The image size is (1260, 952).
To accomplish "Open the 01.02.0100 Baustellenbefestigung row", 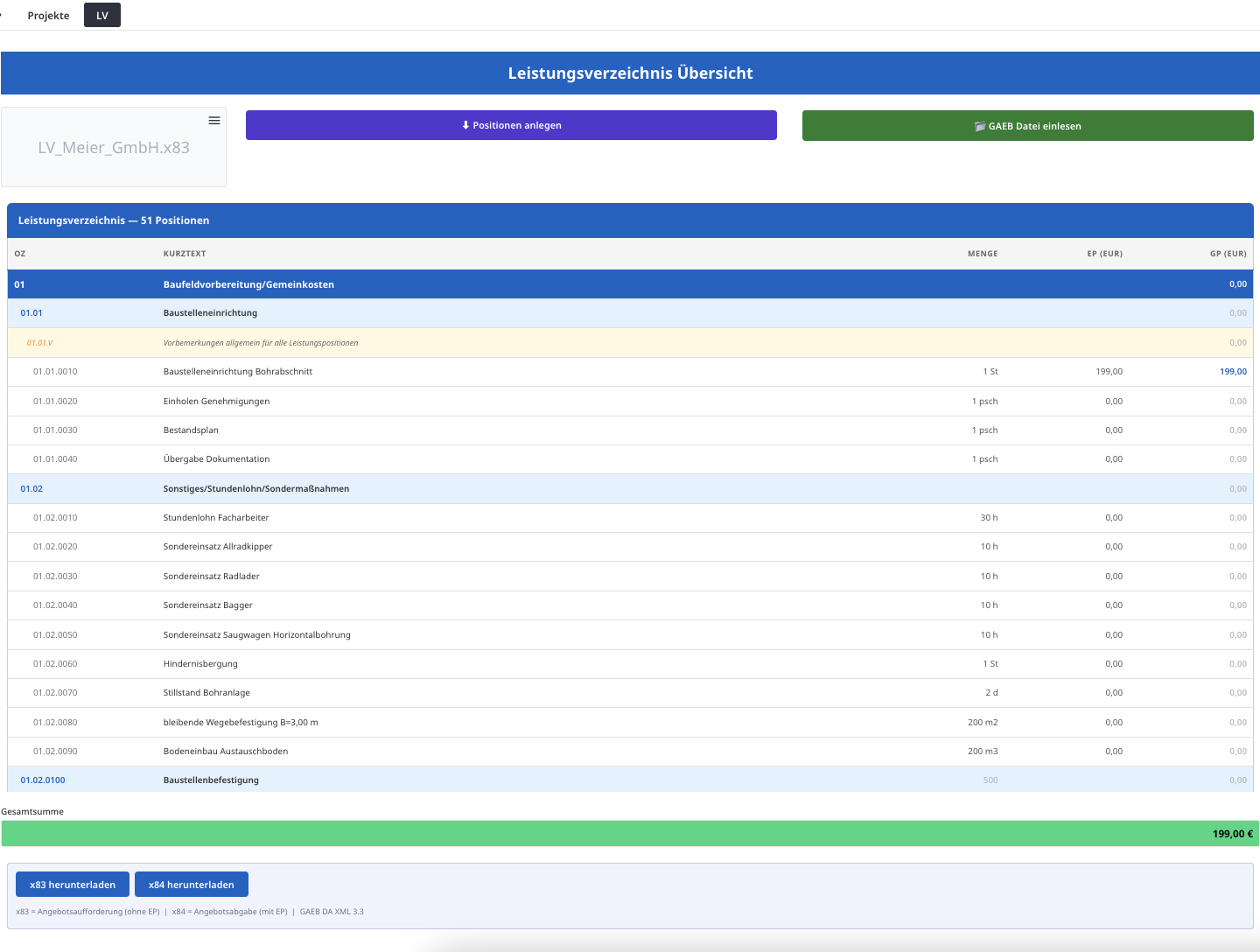I will (x=211, y=780).
